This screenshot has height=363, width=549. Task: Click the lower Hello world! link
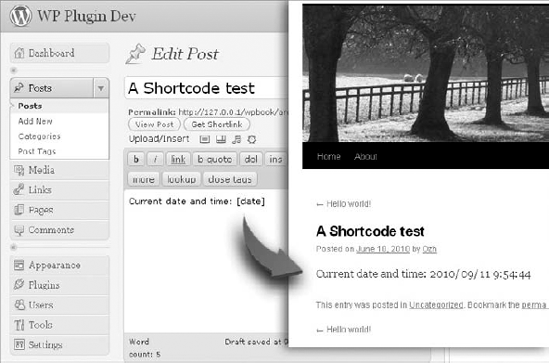[343, 329]
